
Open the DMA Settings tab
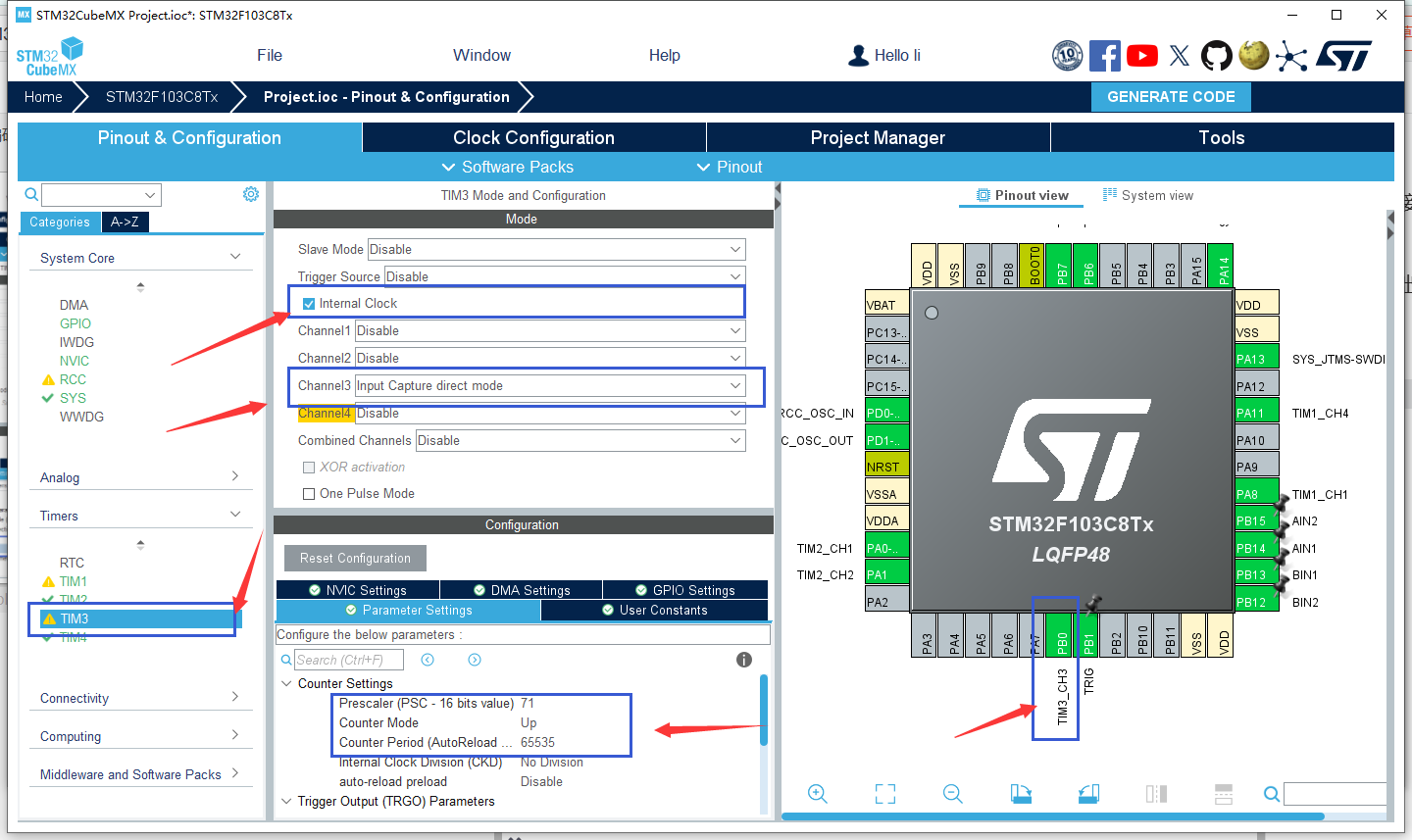[522, 590]
